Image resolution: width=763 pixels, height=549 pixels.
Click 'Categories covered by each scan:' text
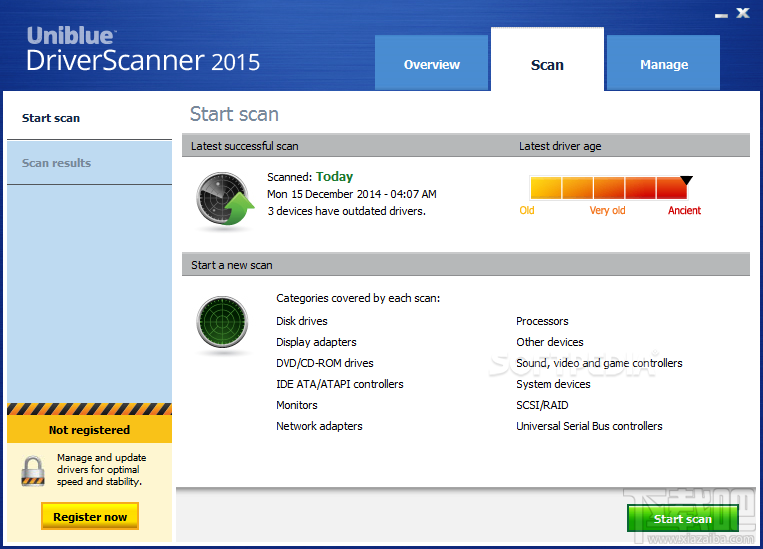tap(358, 298)
